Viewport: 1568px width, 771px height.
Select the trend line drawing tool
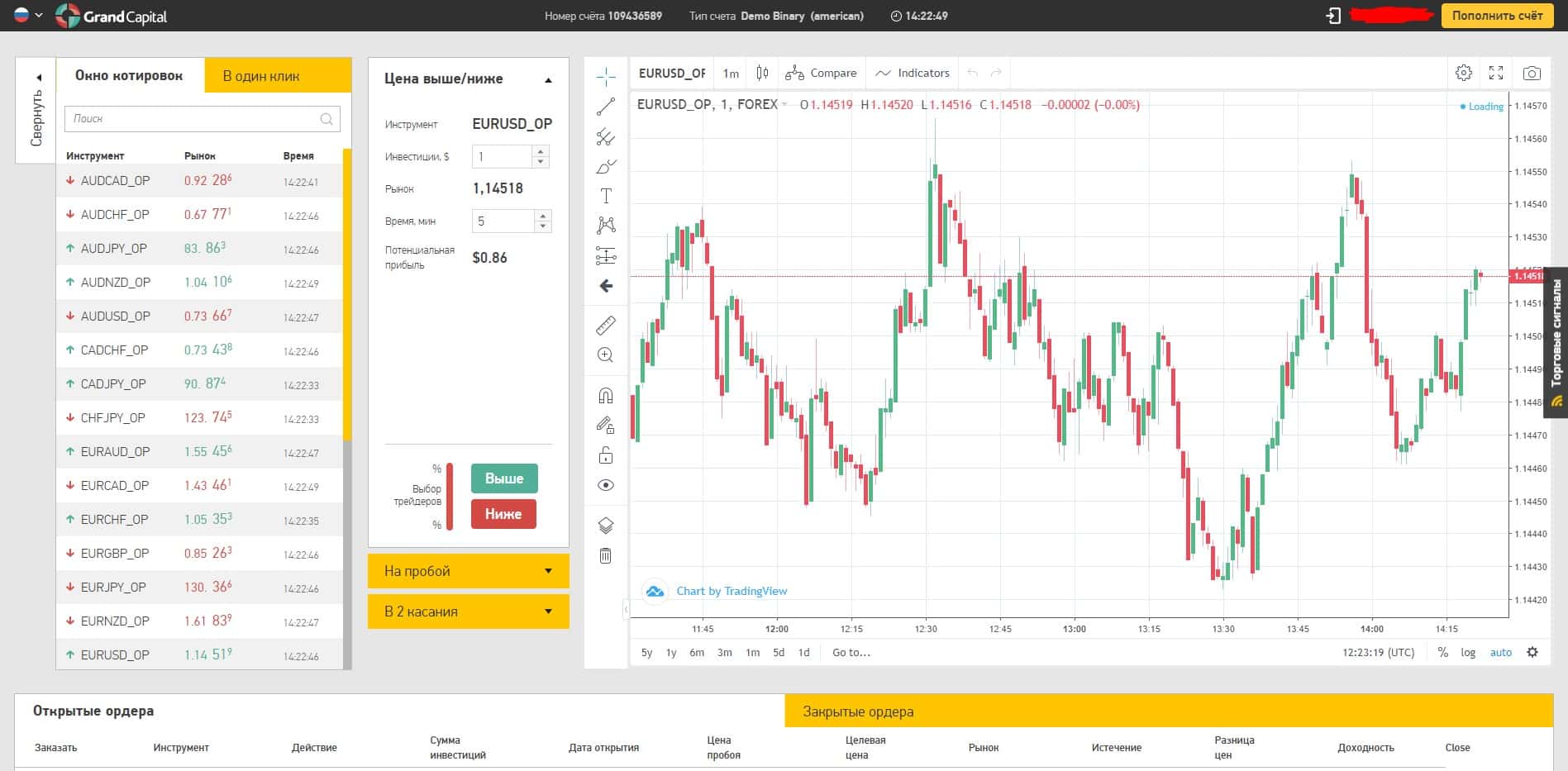pos(606,107)
